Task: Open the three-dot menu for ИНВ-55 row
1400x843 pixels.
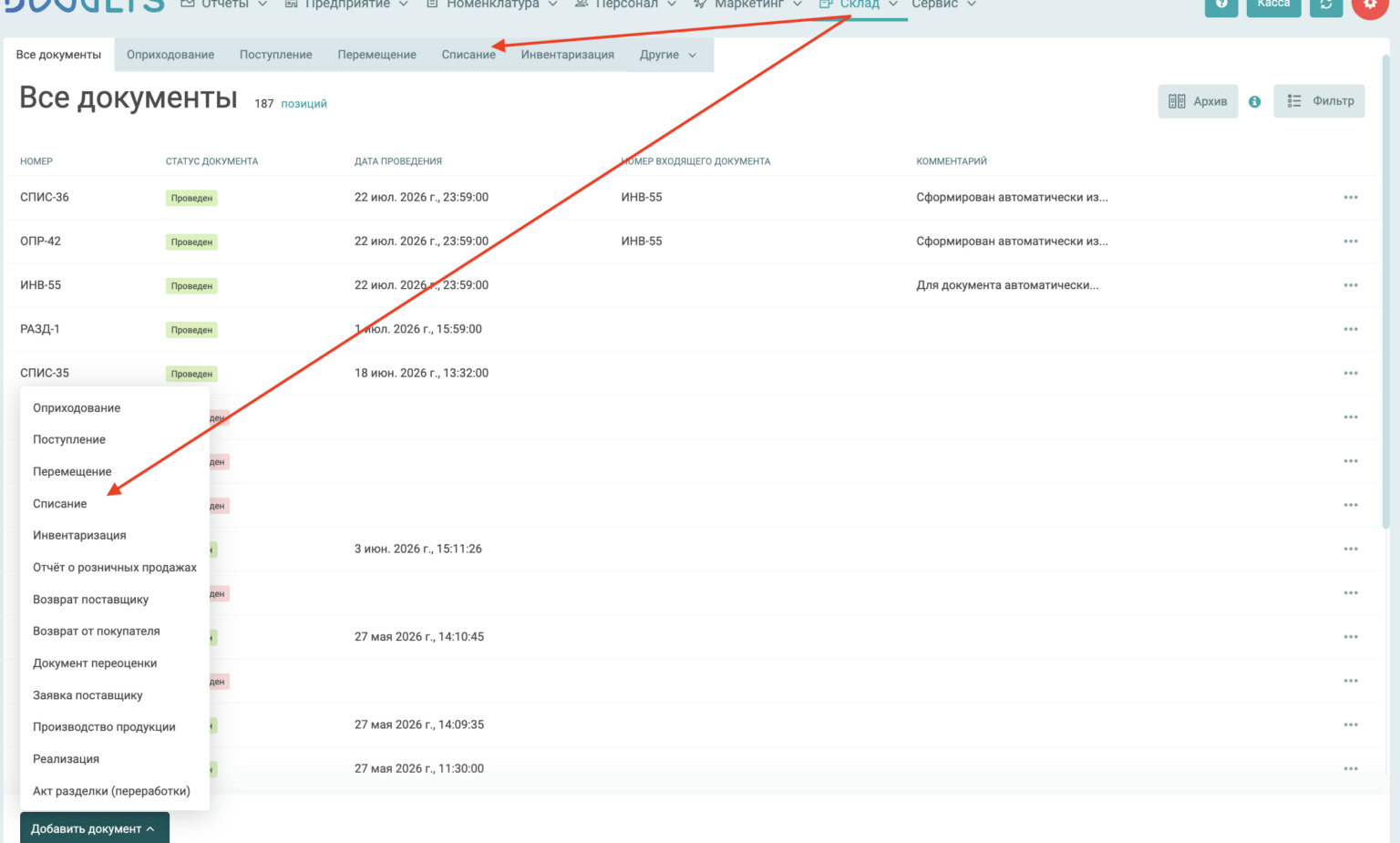Action: (x=1351, y=285)
